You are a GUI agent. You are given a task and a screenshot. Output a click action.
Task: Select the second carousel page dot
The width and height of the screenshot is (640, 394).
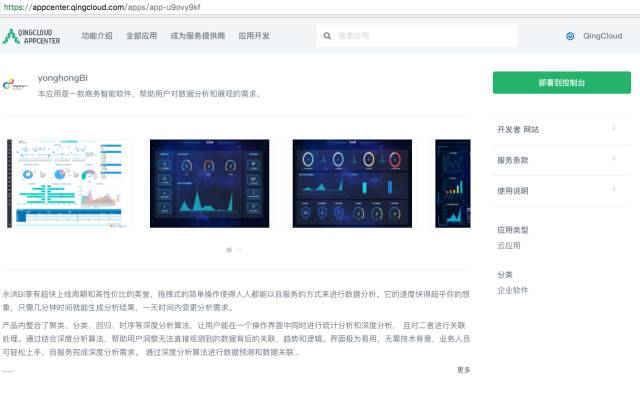coord(239,250)
